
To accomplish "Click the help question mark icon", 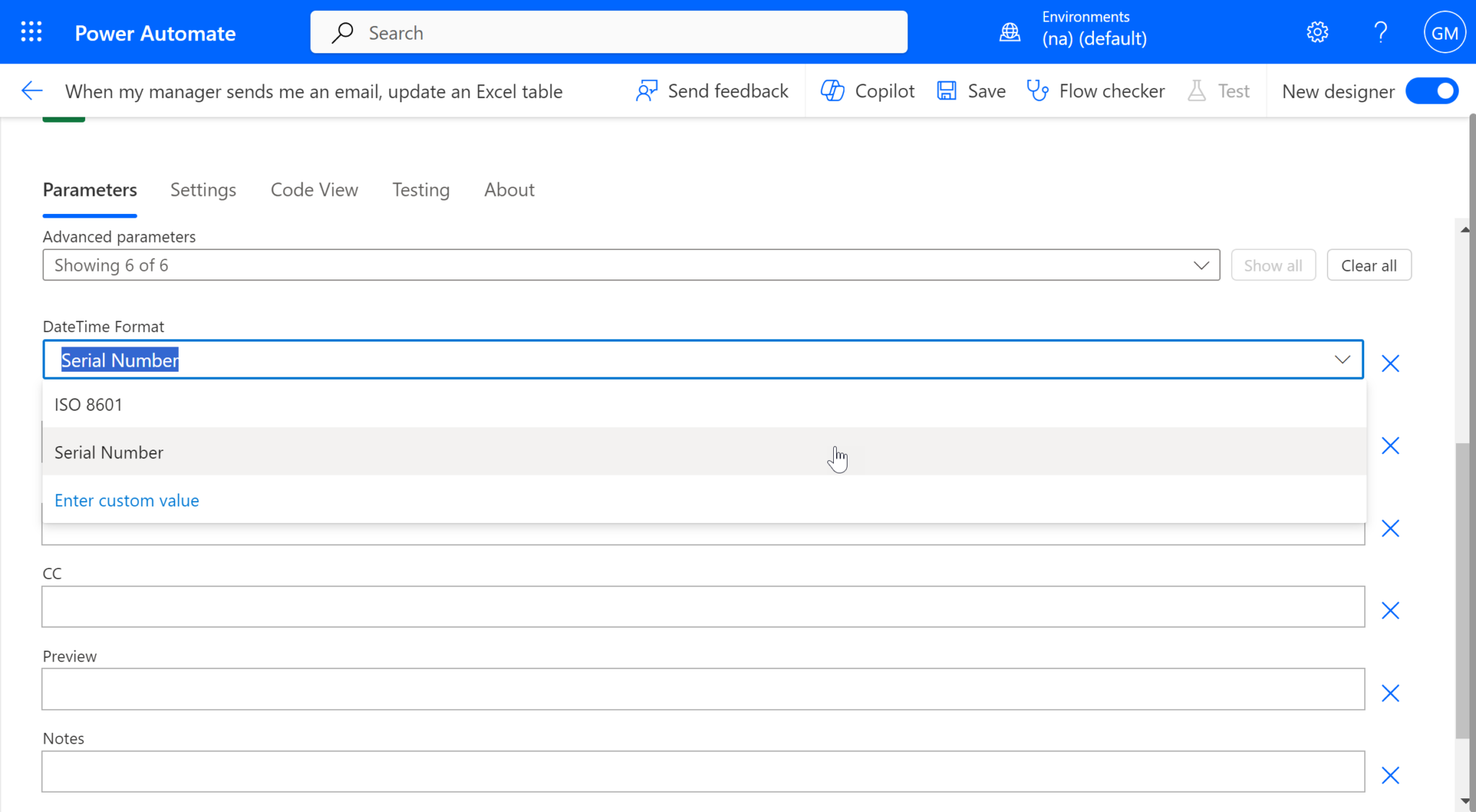I will click(1380, 32).
